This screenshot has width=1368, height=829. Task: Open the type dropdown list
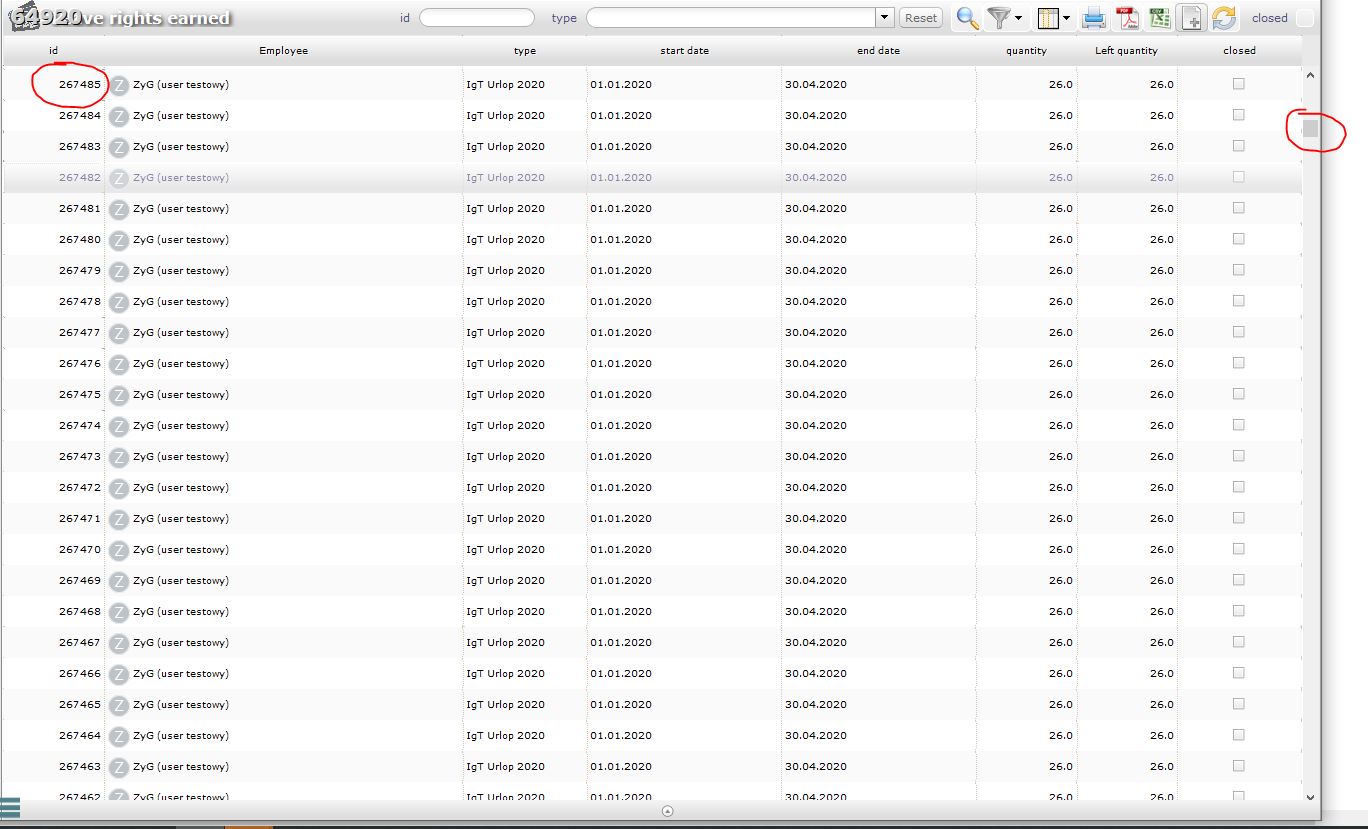click(884, 18)
